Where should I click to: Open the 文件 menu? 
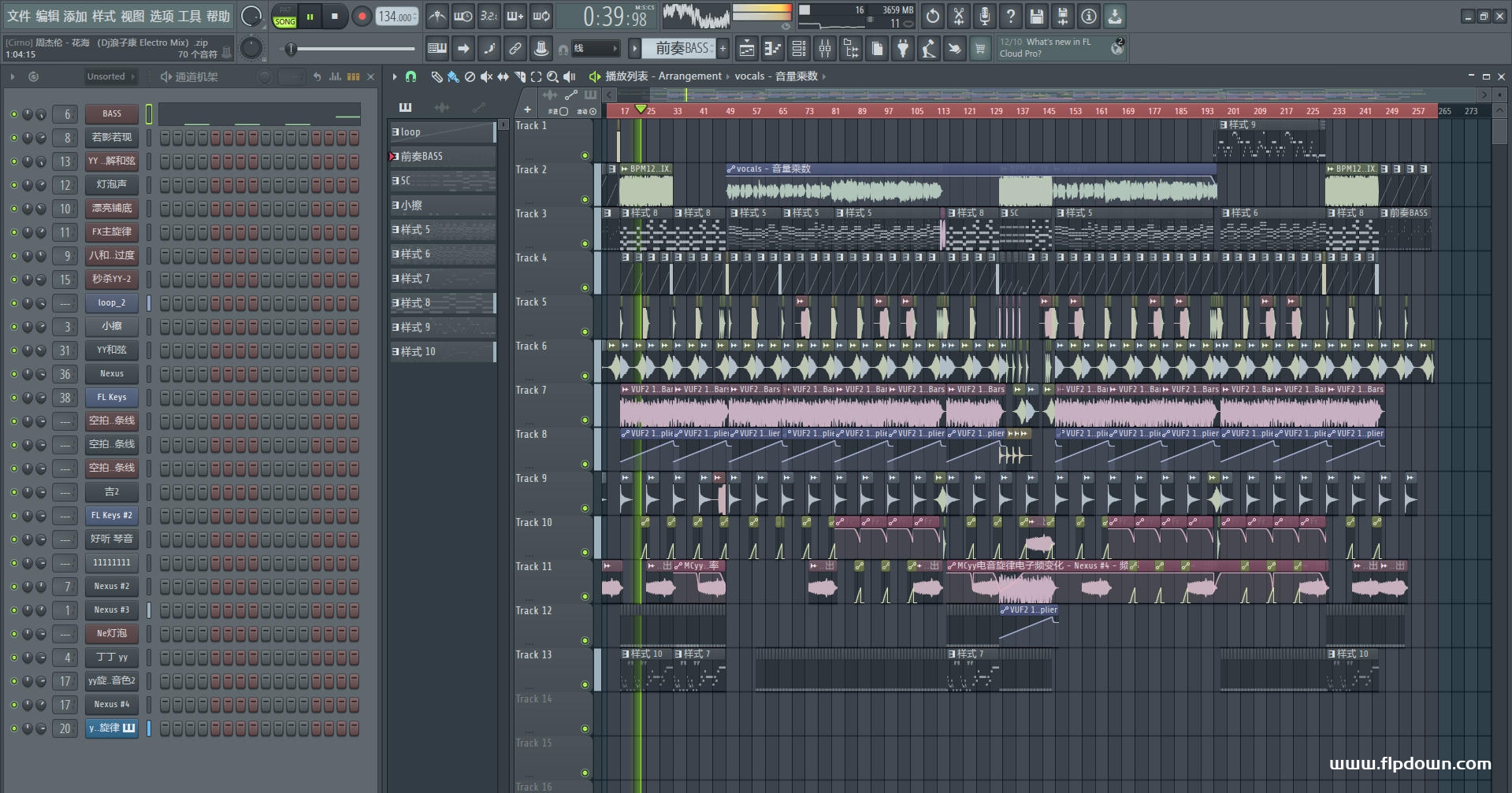coord(18,16)
